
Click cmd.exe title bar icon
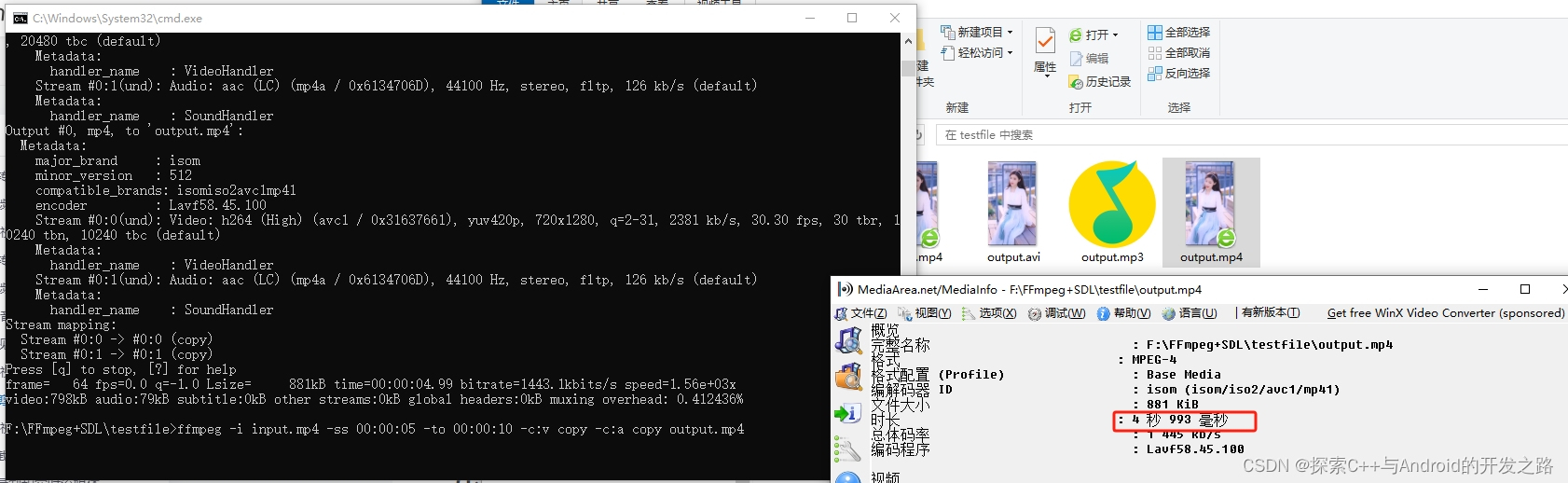click(20, 18)
